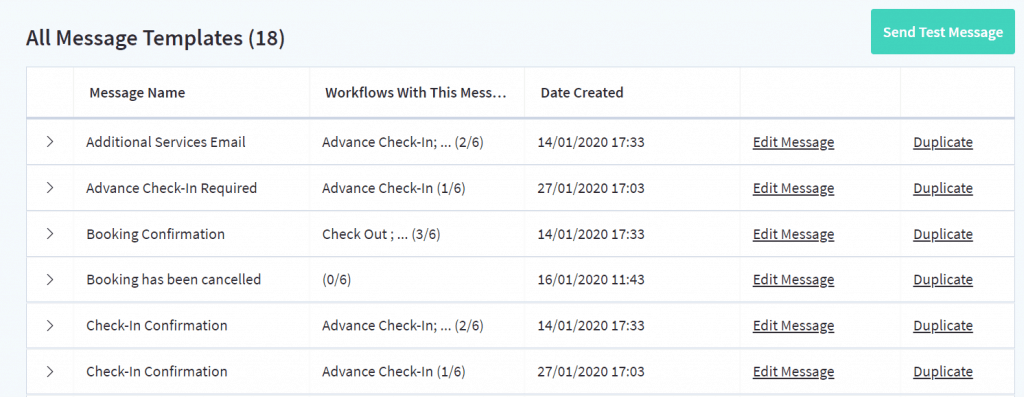Image resolution: width=1024 pixels, height=397 pixels.
Task: Expand Check-In Confirmation row dated 27/01/2020
Action: (x=50, y=372)
